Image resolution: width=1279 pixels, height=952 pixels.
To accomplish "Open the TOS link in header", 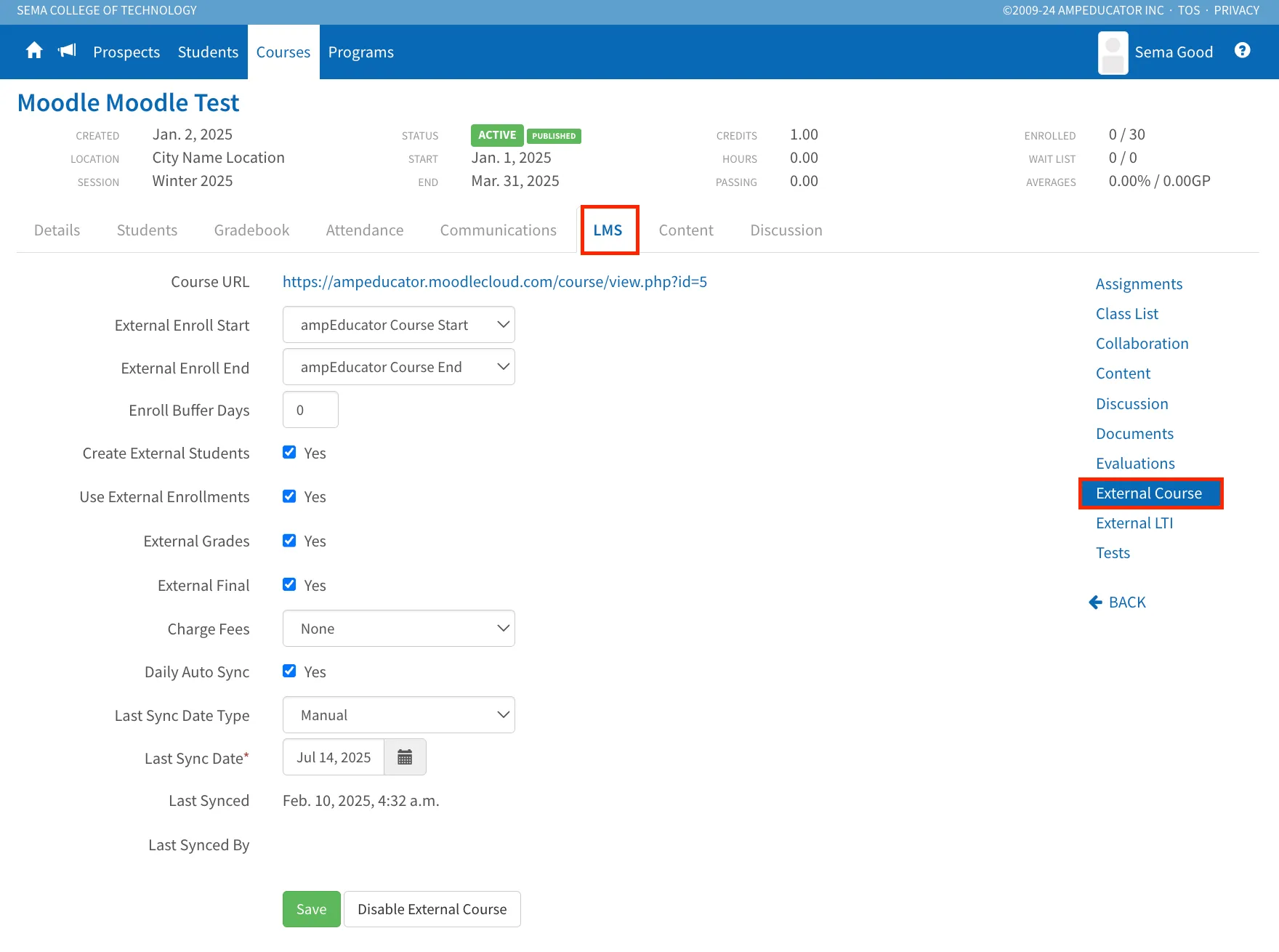I will tap(1189, 10).
